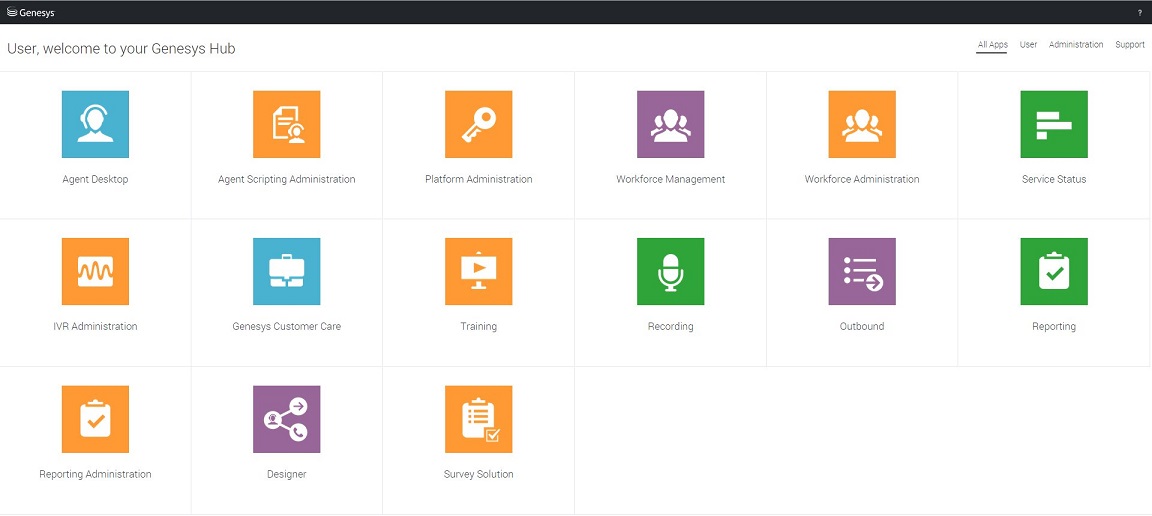Click the Reporting label under green icon

click(1054, 326)
